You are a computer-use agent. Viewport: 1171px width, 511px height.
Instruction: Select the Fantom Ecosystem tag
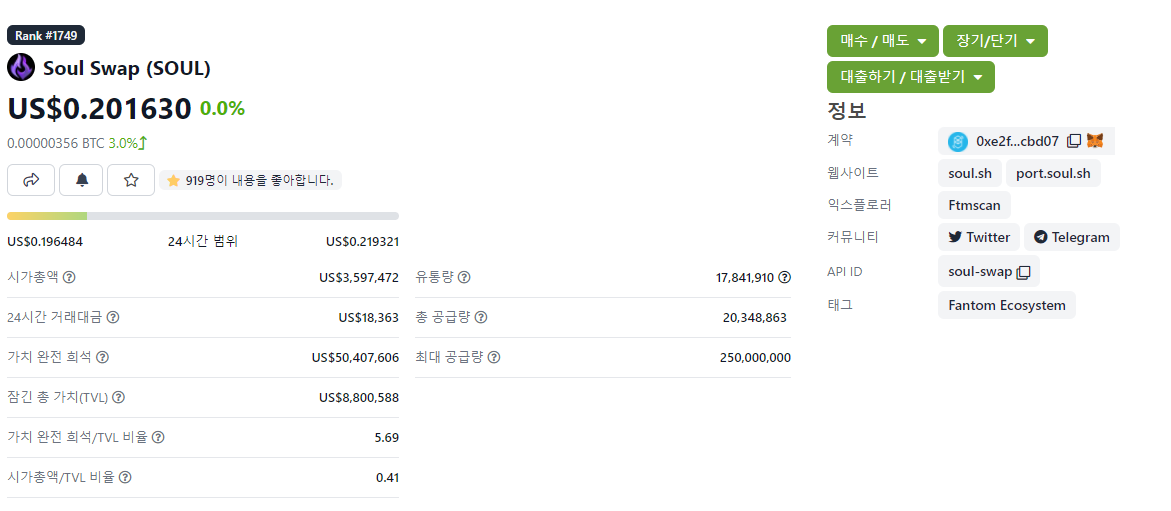(1006, 305)
